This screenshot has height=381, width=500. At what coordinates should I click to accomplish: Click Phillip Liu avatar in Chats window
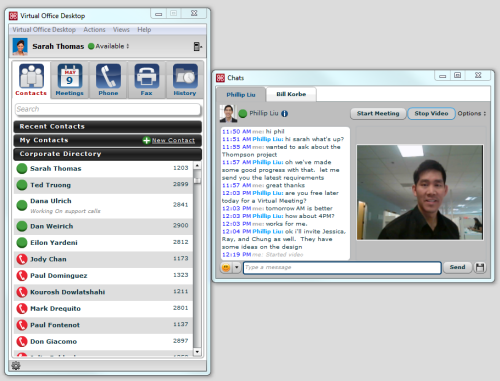click(x=228, y=113)
